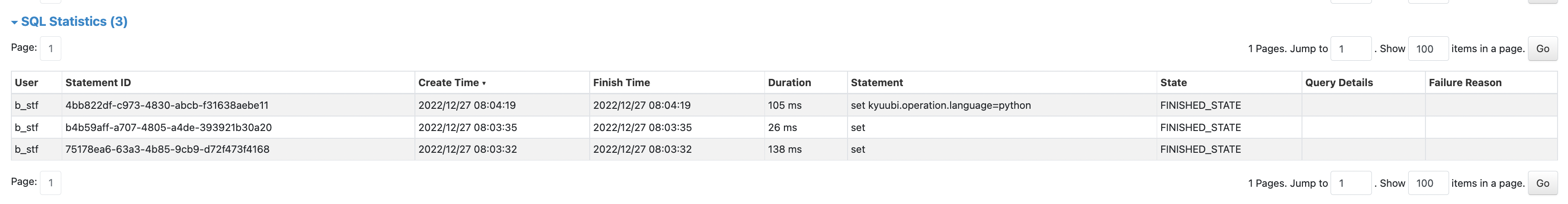Click the Failure Reason column header

(1464, 83)
